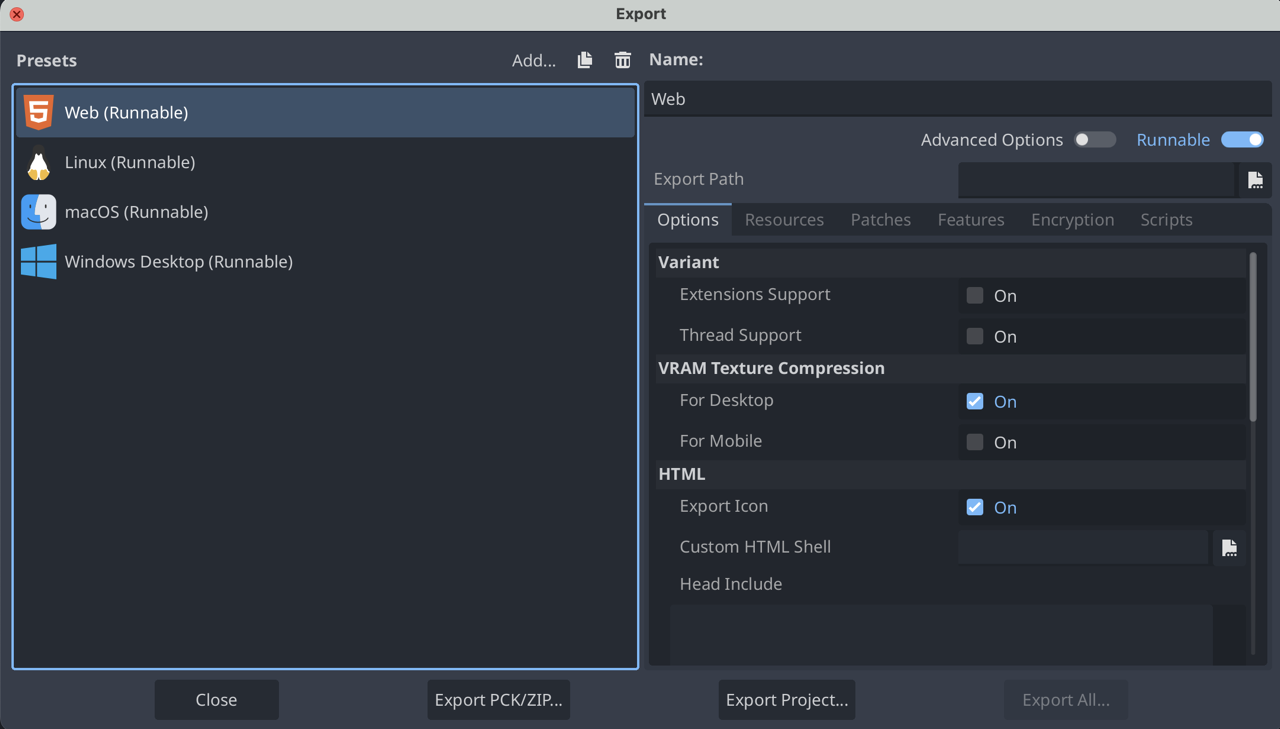Enable For Mobile VRAM texture compression
The height and width of the screenshot is (729, 1280).
(974, 442)
